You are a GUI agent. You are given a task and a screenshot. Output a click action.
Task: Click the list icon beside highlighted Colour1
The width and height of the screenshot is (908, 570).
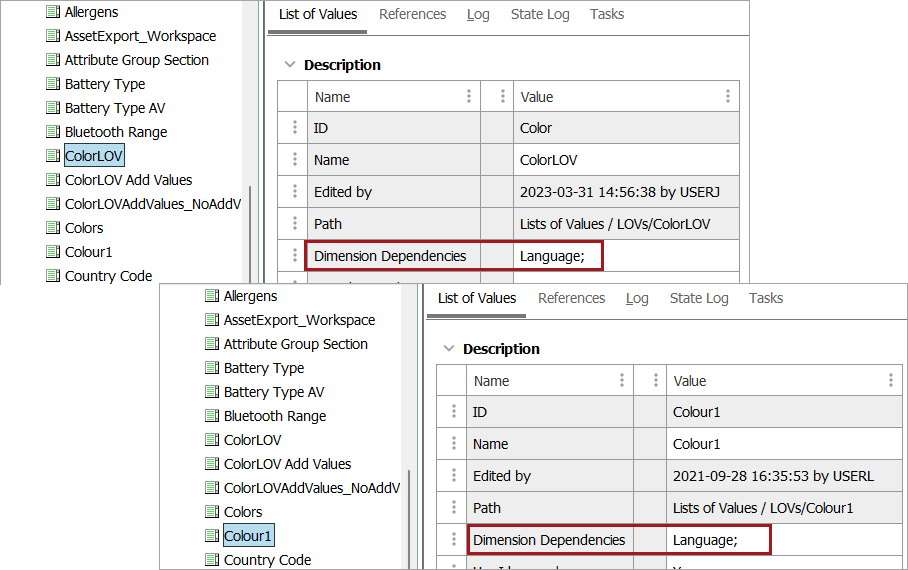click(212, 536)
